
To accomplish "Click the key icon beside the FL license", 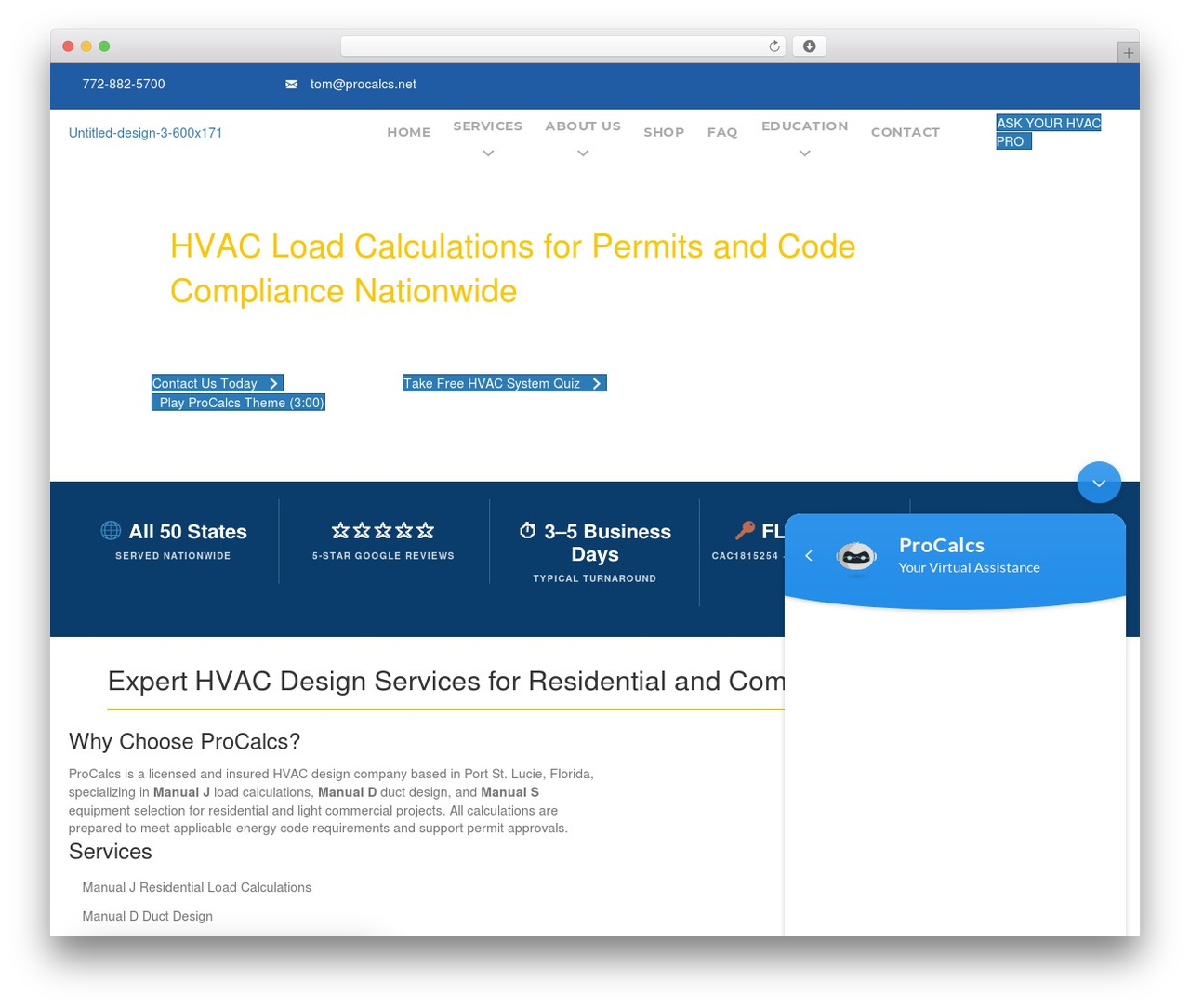I will pyautogui.click(x=745, y=530).
